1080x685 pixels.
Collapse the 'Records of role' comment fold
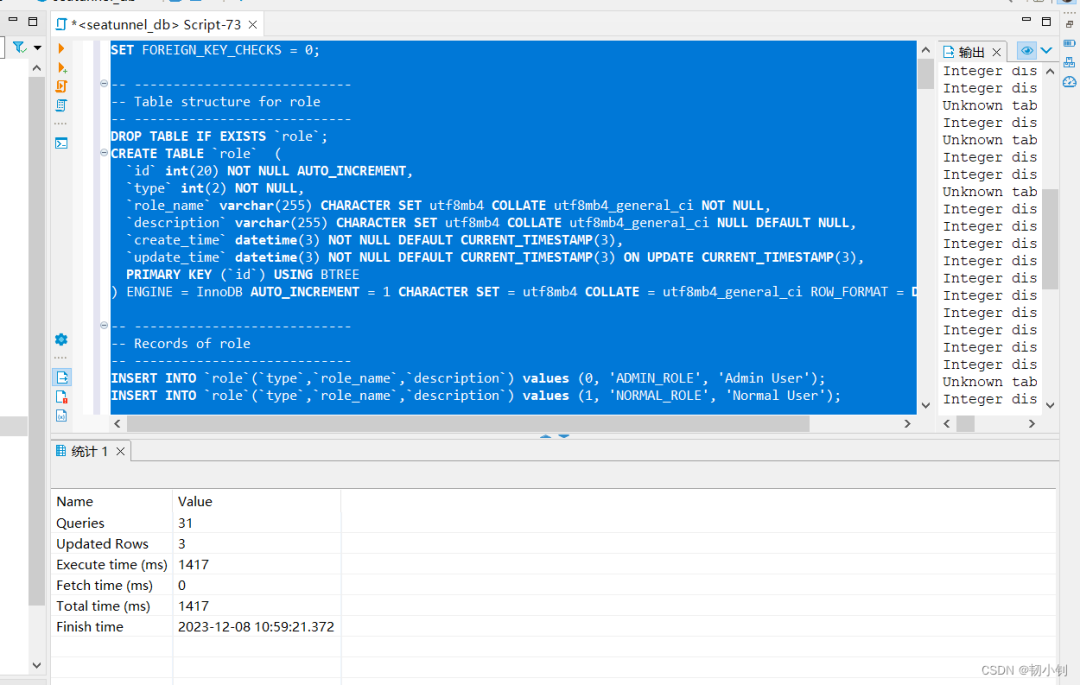pyautogui.click(x=104, y=325)
